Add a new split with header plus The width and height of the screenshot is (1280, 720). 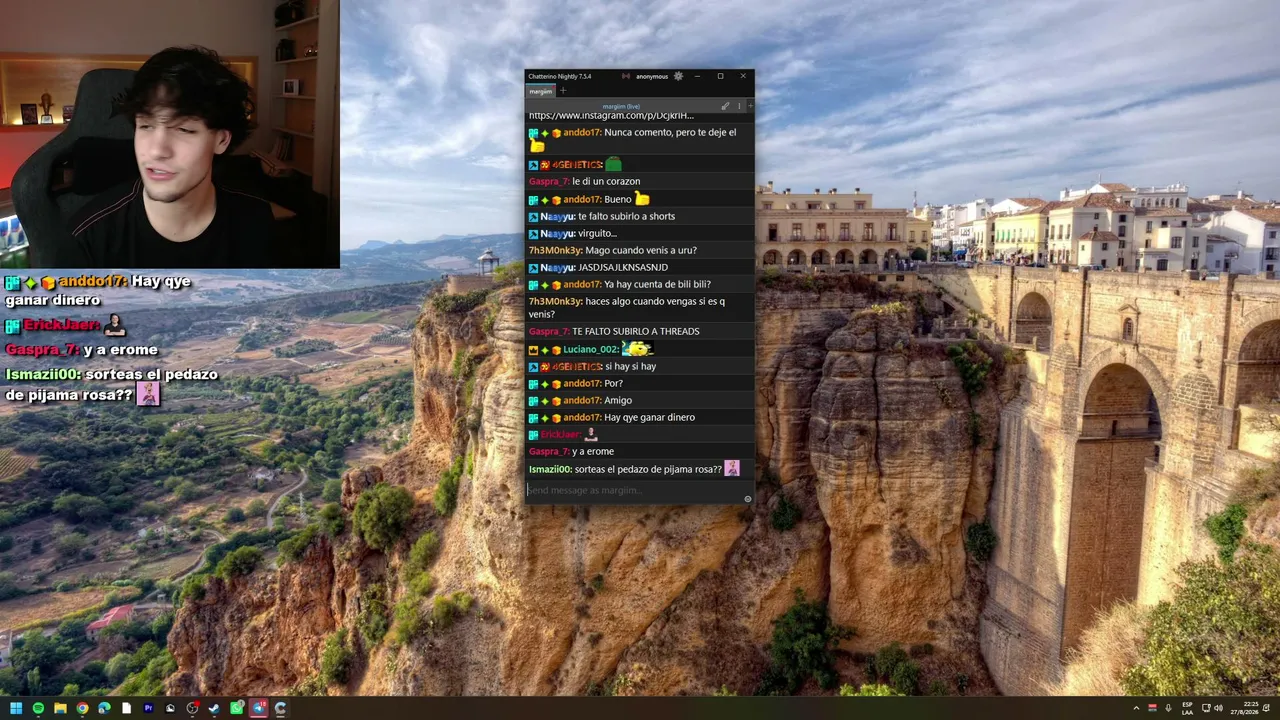pyautogui.click(x=750, y=106)
